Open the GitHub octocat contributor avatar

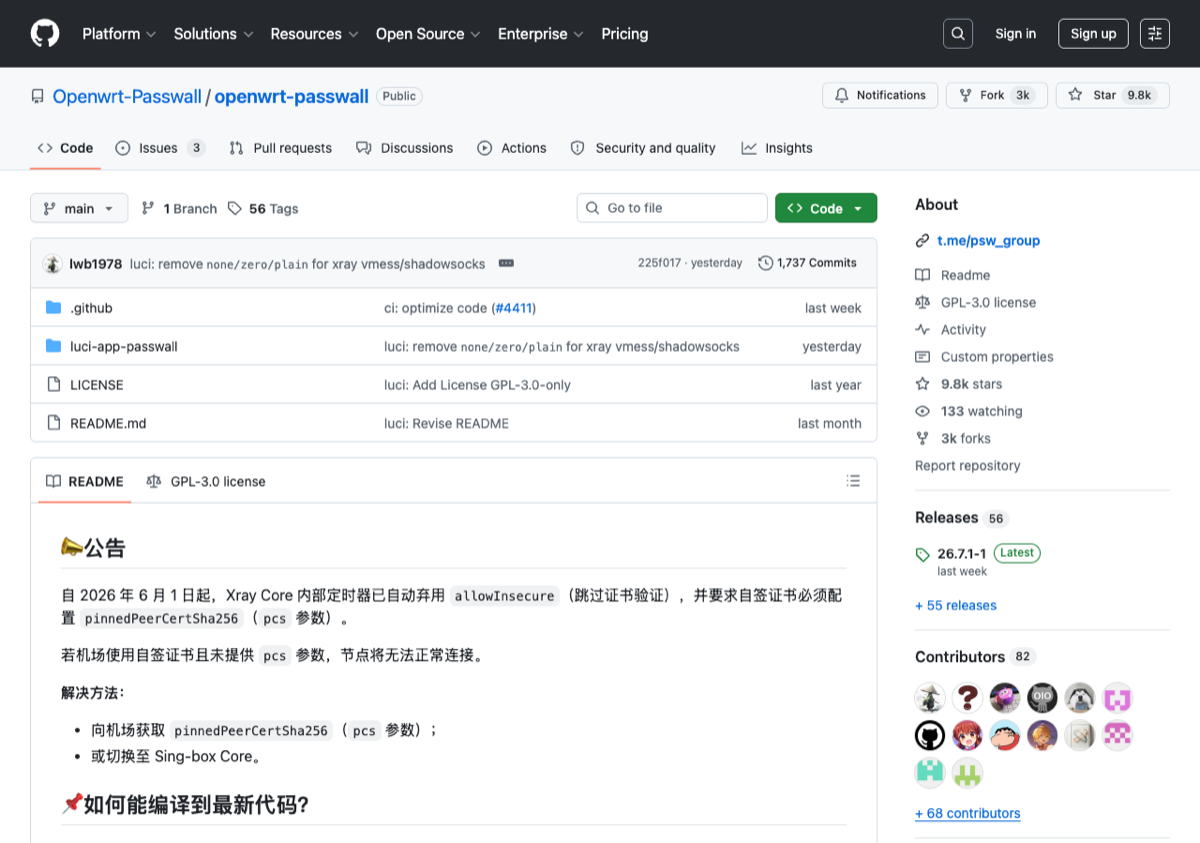click(x=930, y=736)
